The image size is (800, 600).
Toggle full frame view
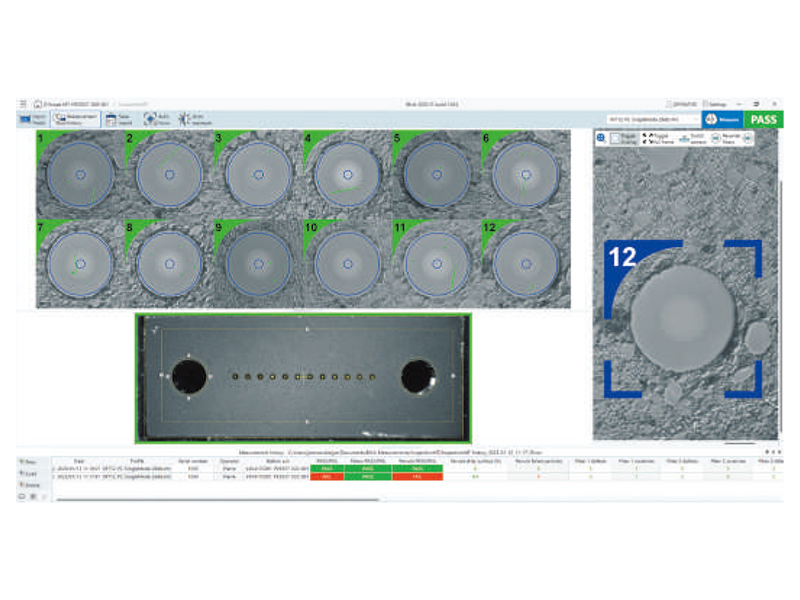660,139
